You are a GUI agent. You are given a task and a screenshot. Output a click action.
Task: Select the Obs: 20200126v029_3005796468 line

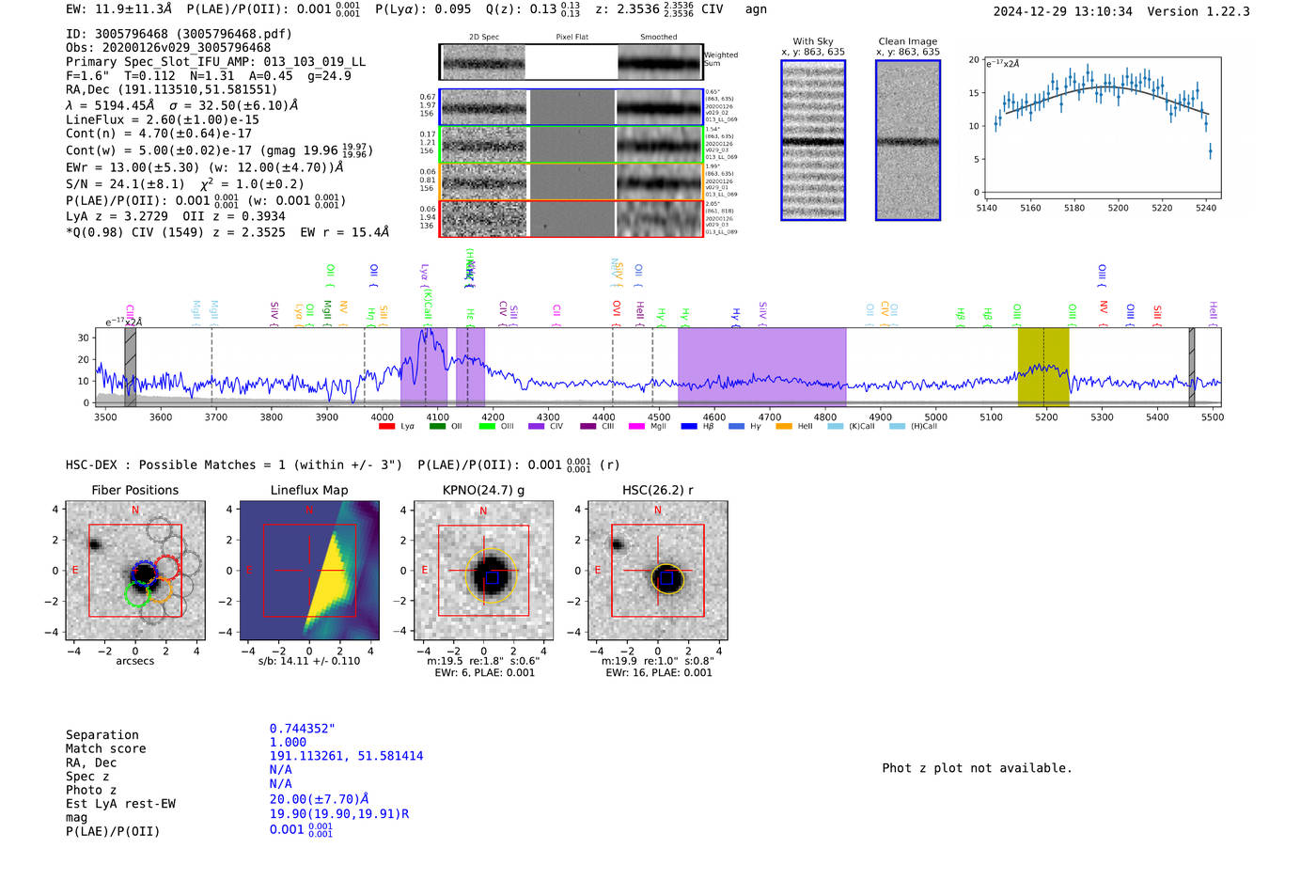pyautogui.click(x=168, y=48)
